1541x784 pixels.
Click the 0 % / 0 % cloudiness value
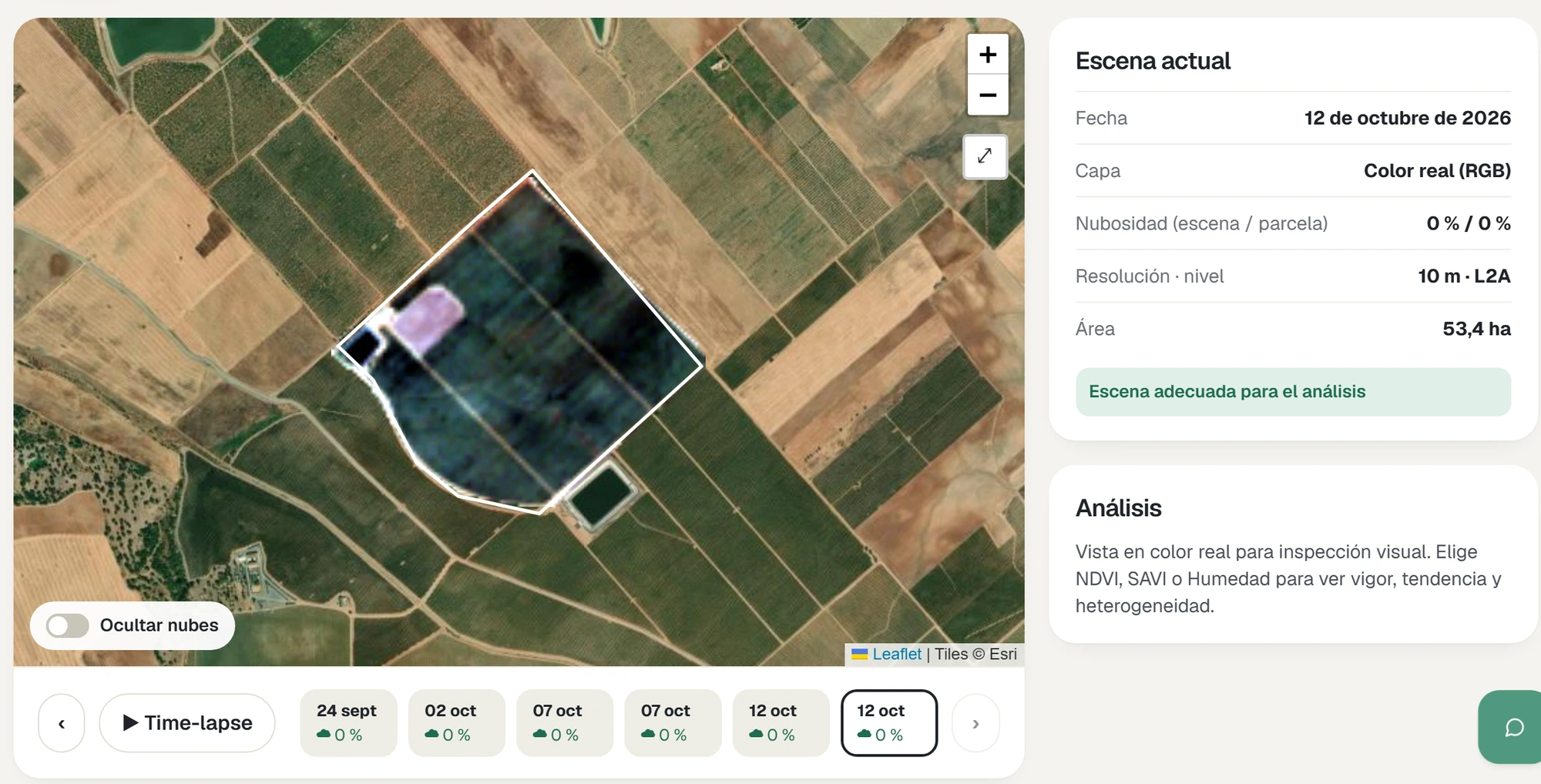[x=1468, y=223]
